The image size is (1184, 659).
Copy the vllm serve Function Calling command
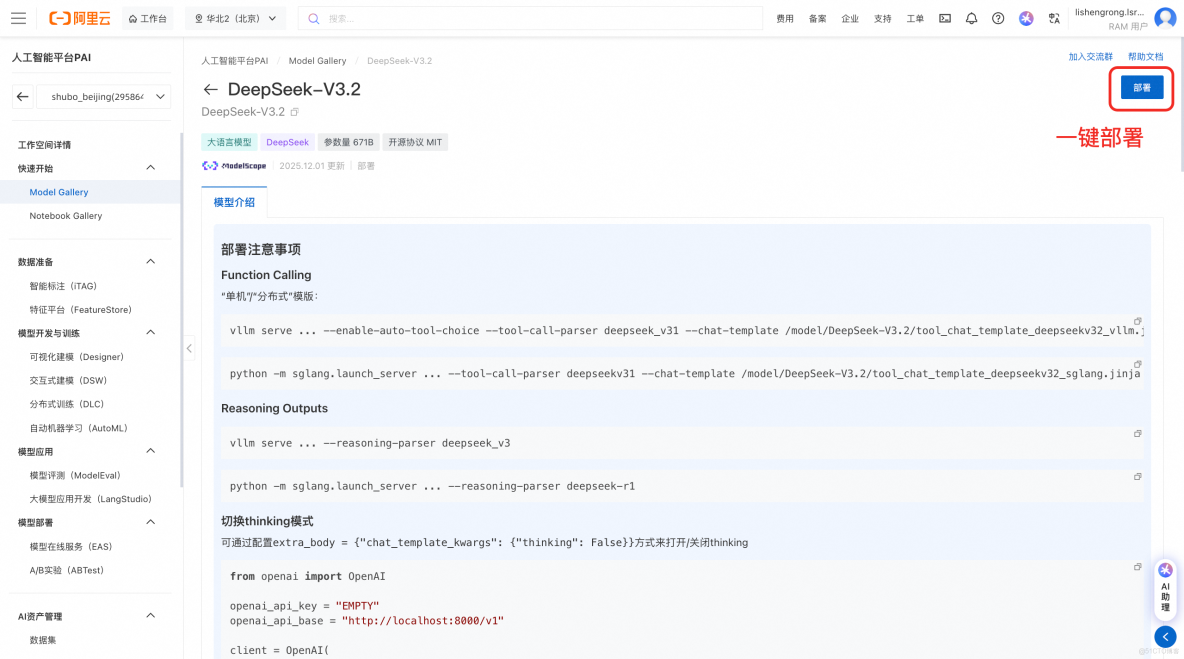pyautogui.click(x=1137, y=320)
